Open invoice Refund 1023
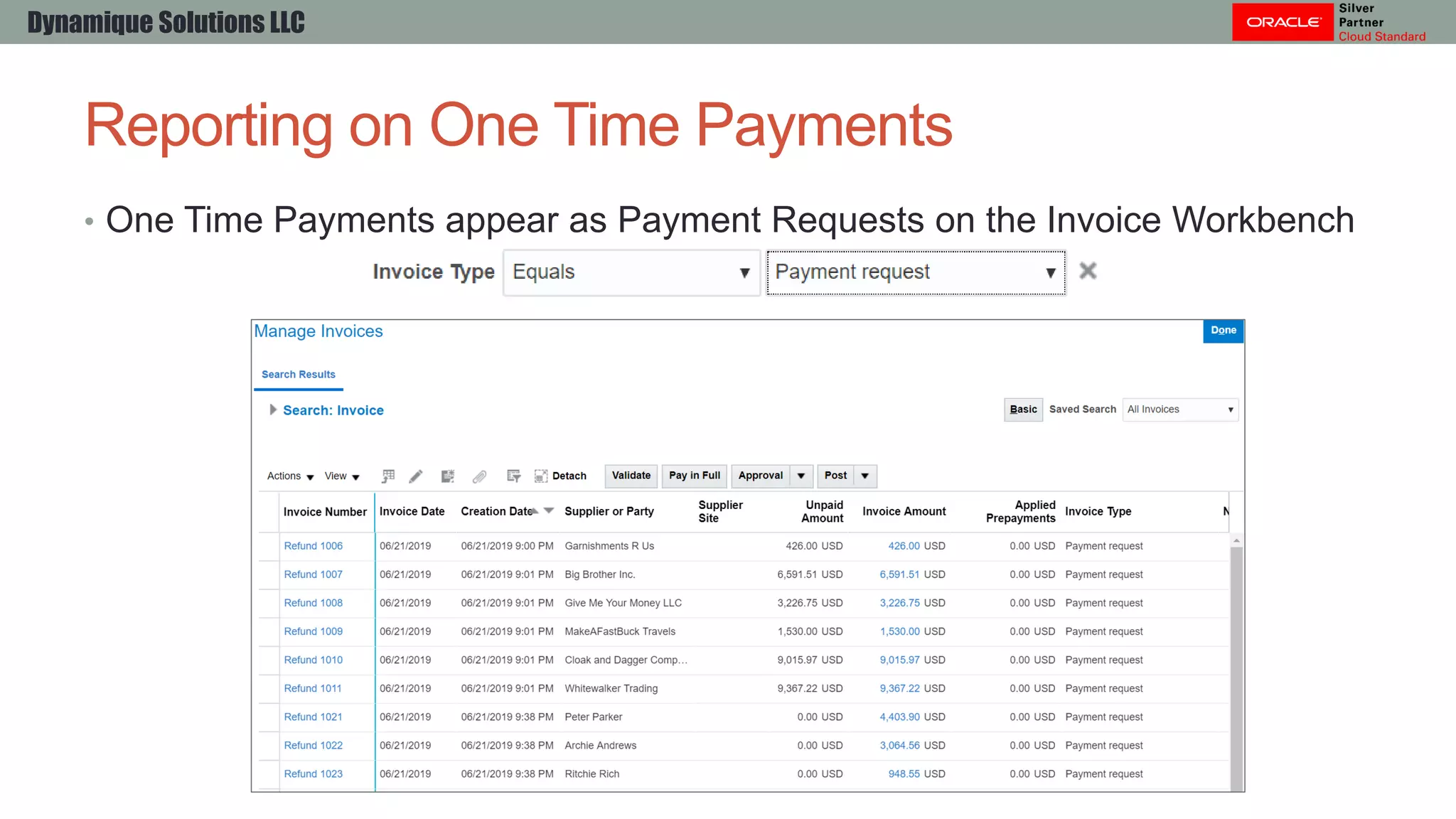 314,773
